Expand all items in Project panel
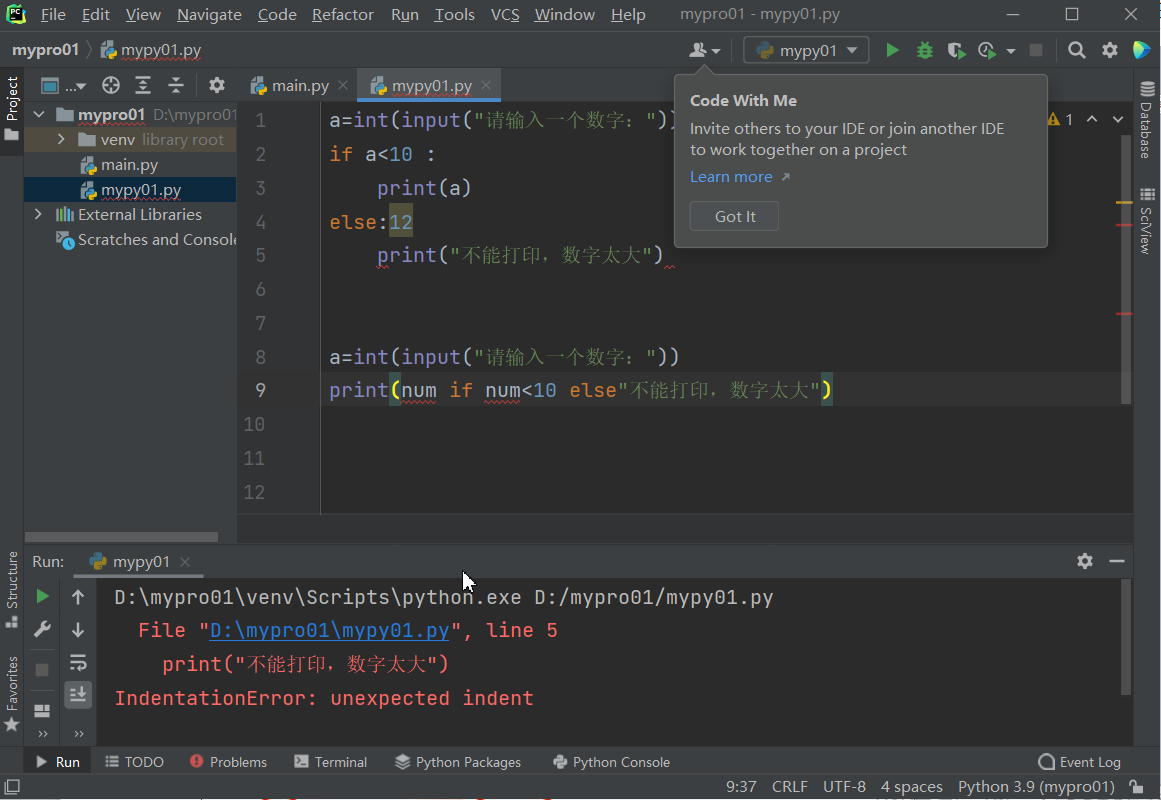Viewport: 1161px width, 800px height. point(143,85)
